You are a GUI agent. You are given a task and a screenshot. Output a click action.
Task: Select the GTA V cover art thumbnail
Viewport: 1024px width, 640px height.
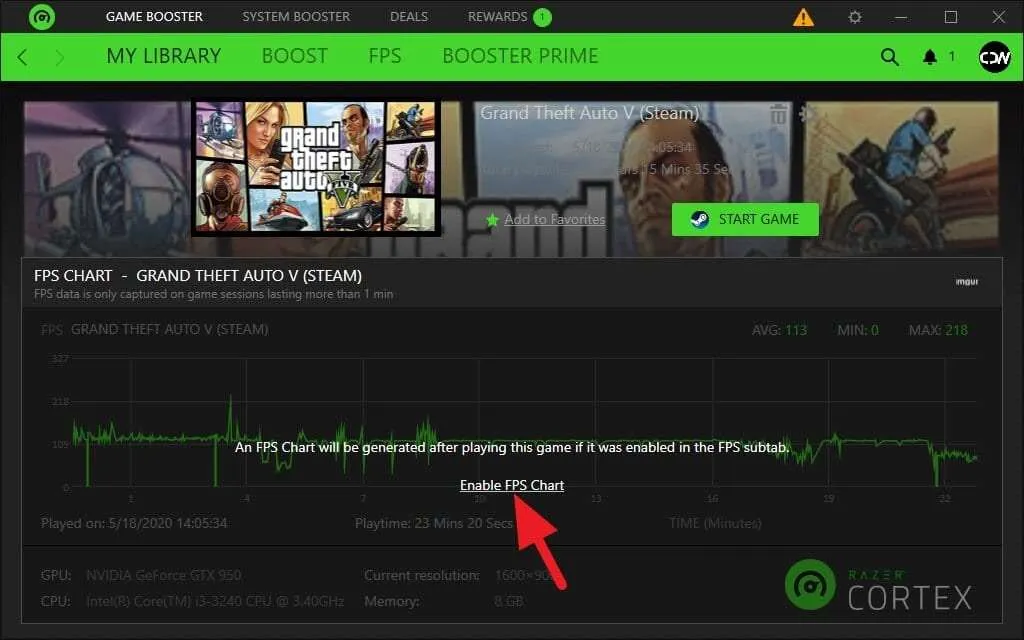316,167
